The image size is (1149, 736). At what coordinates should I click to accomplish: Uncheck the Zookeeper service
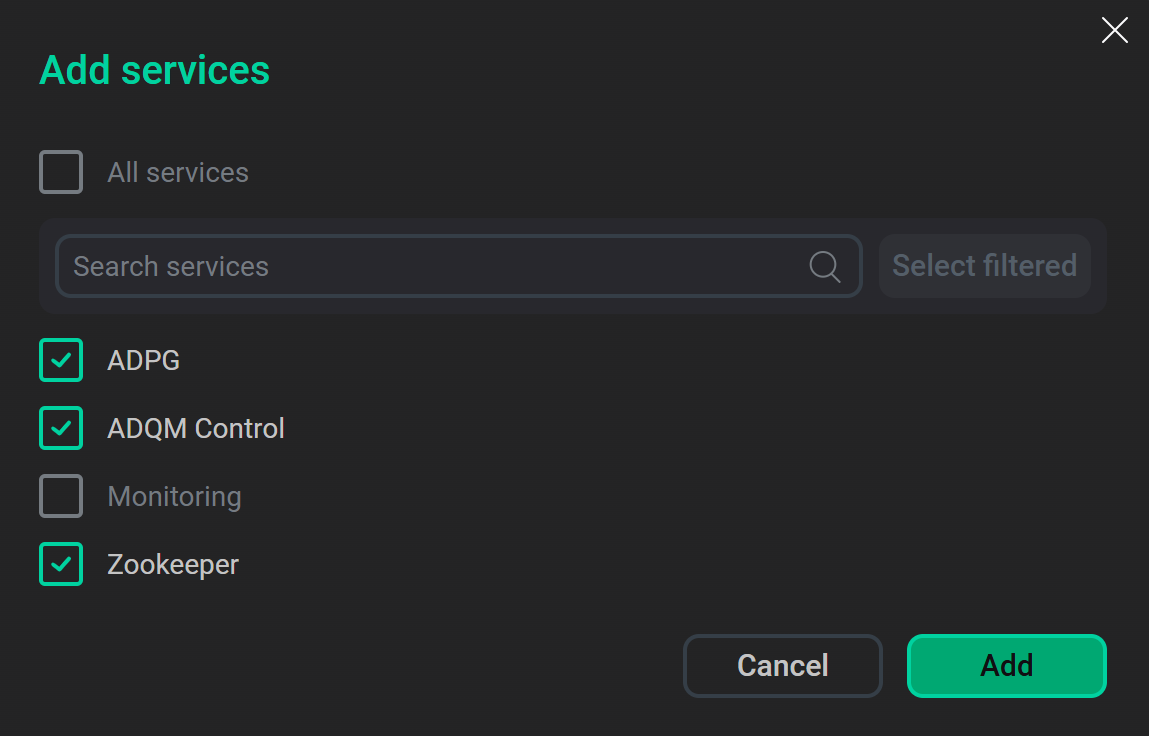click(x=61, y=564)
